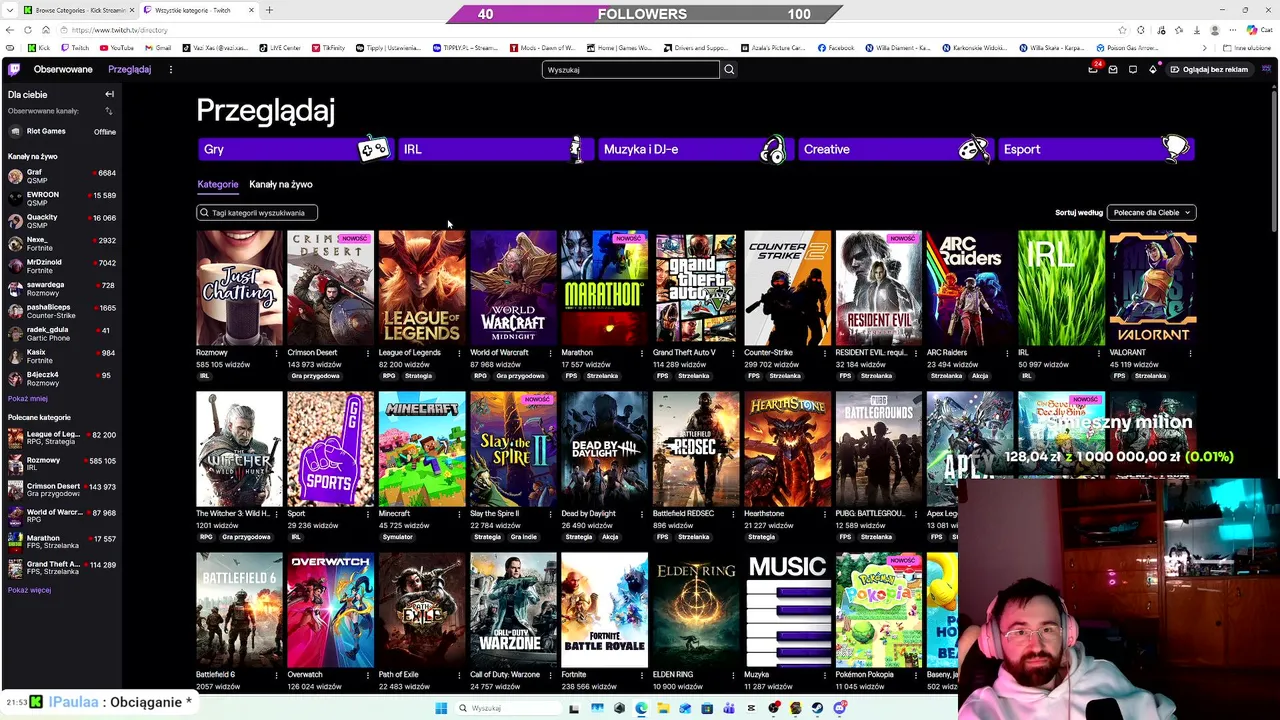Sort followed channels with the arrows icon
The image size is (1280, 720).
[108, 111]
